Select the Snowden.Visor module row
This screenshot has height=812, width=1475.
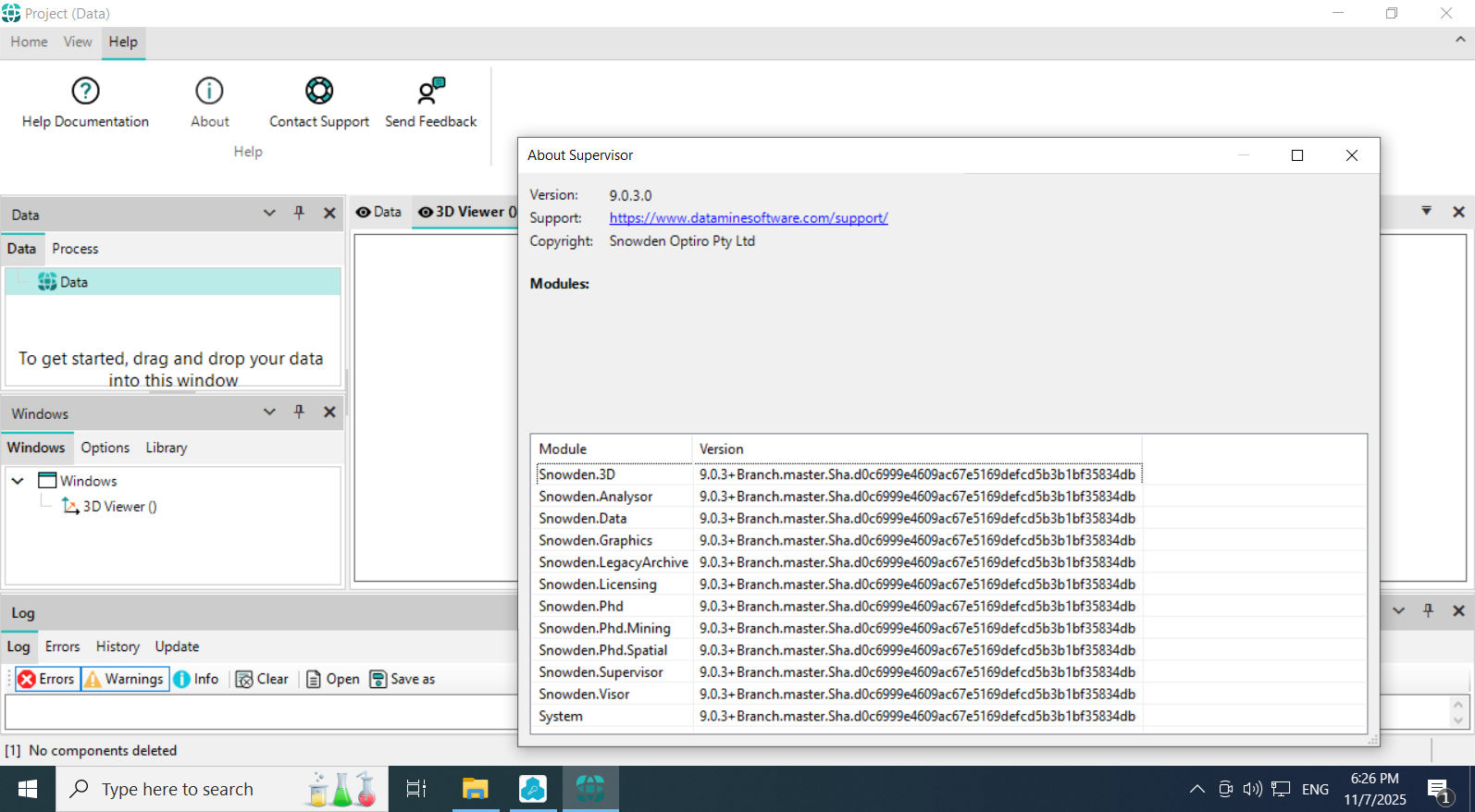pos(839,694)
